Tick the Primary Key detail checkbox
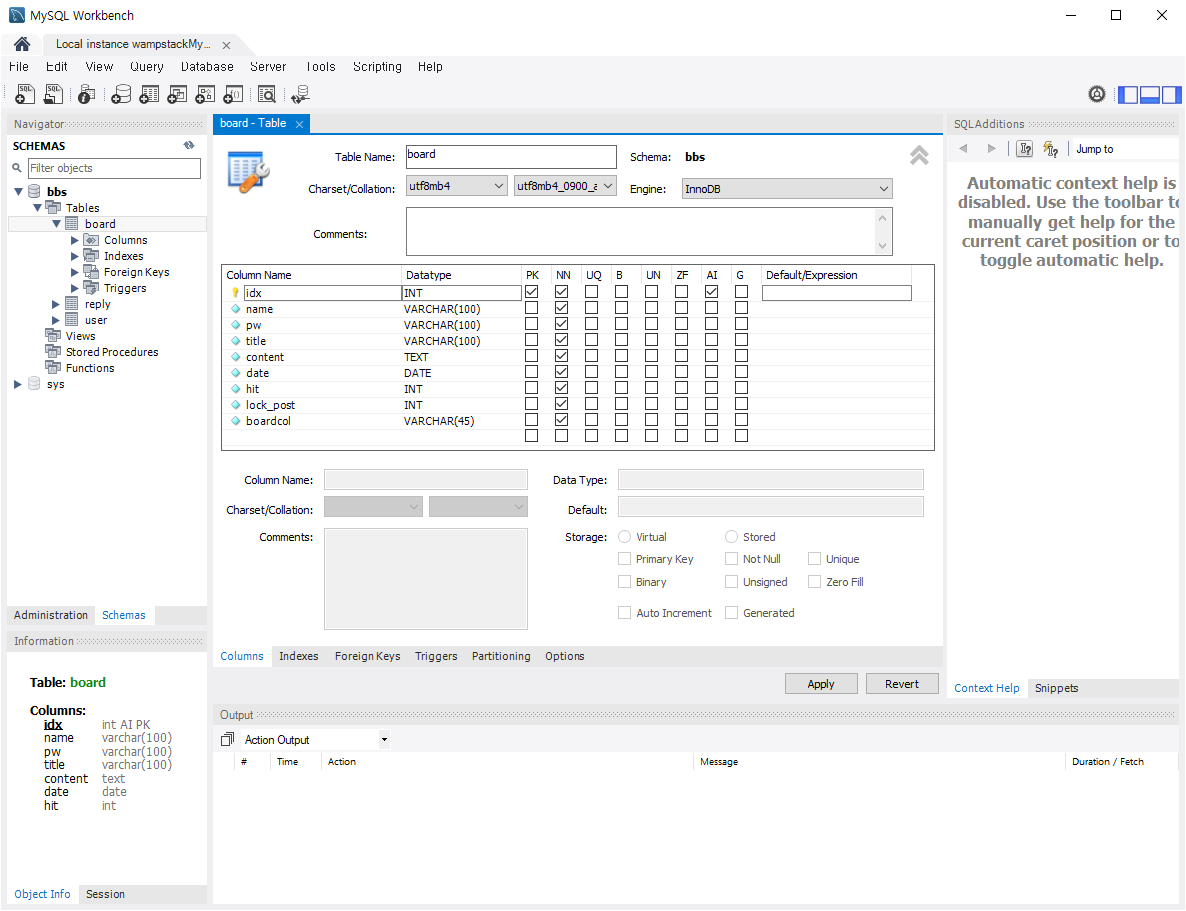The width and height of the screenshot is (1186, 911). [624, 558]
